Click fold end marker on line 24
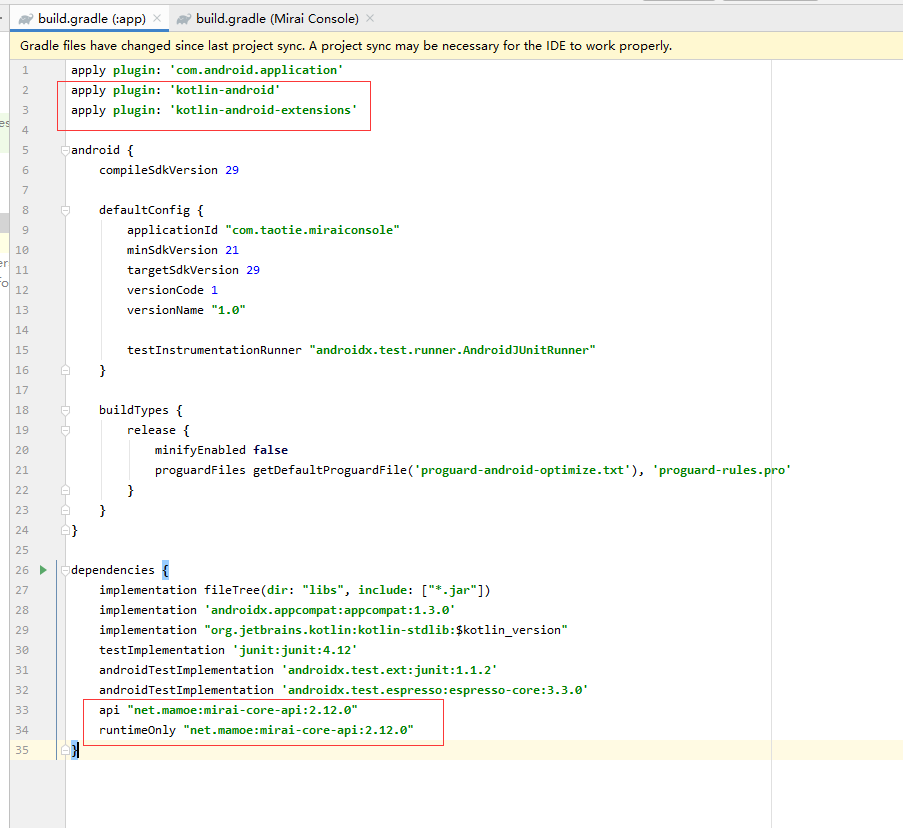903x828 pixels. 65,530
